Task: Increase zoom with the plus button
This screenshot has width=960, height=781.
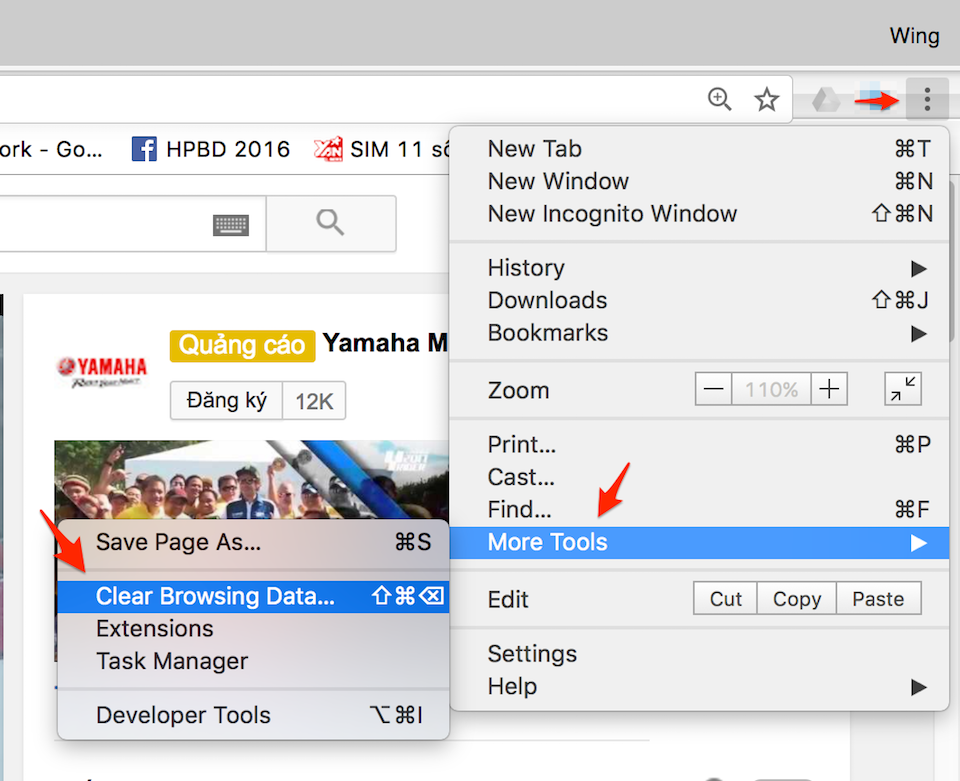Action: (828, 390)
